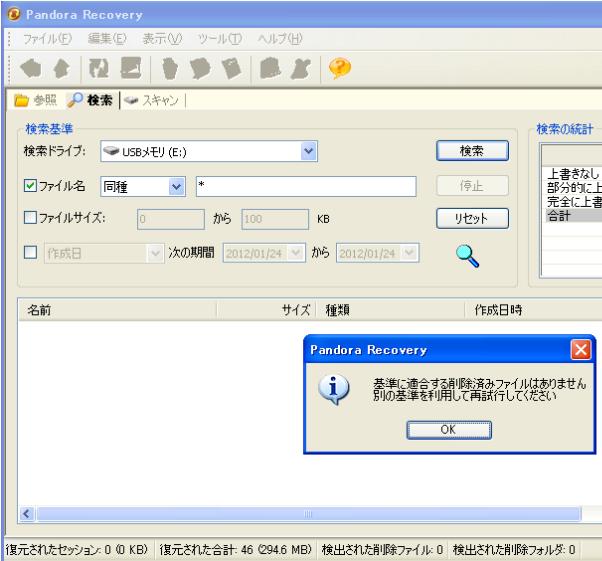The width and height of the screenshot is (602, 561).
Task: Sort by the 作成日時 column header
Action: pos(534,310)
